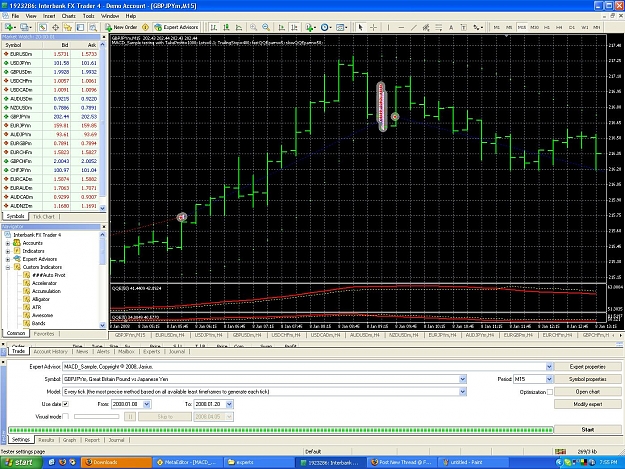Click the green tester progress bar
Viewport: 625px width, 469px height.
click(281, 430)
